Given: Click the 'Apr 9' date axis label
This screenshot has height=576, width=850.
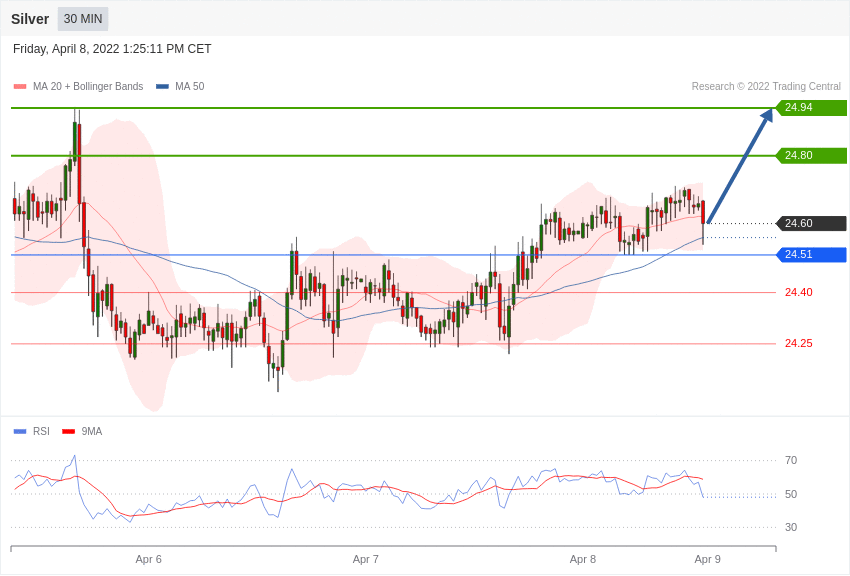Looking at the screenshot, I should [707, 559].
